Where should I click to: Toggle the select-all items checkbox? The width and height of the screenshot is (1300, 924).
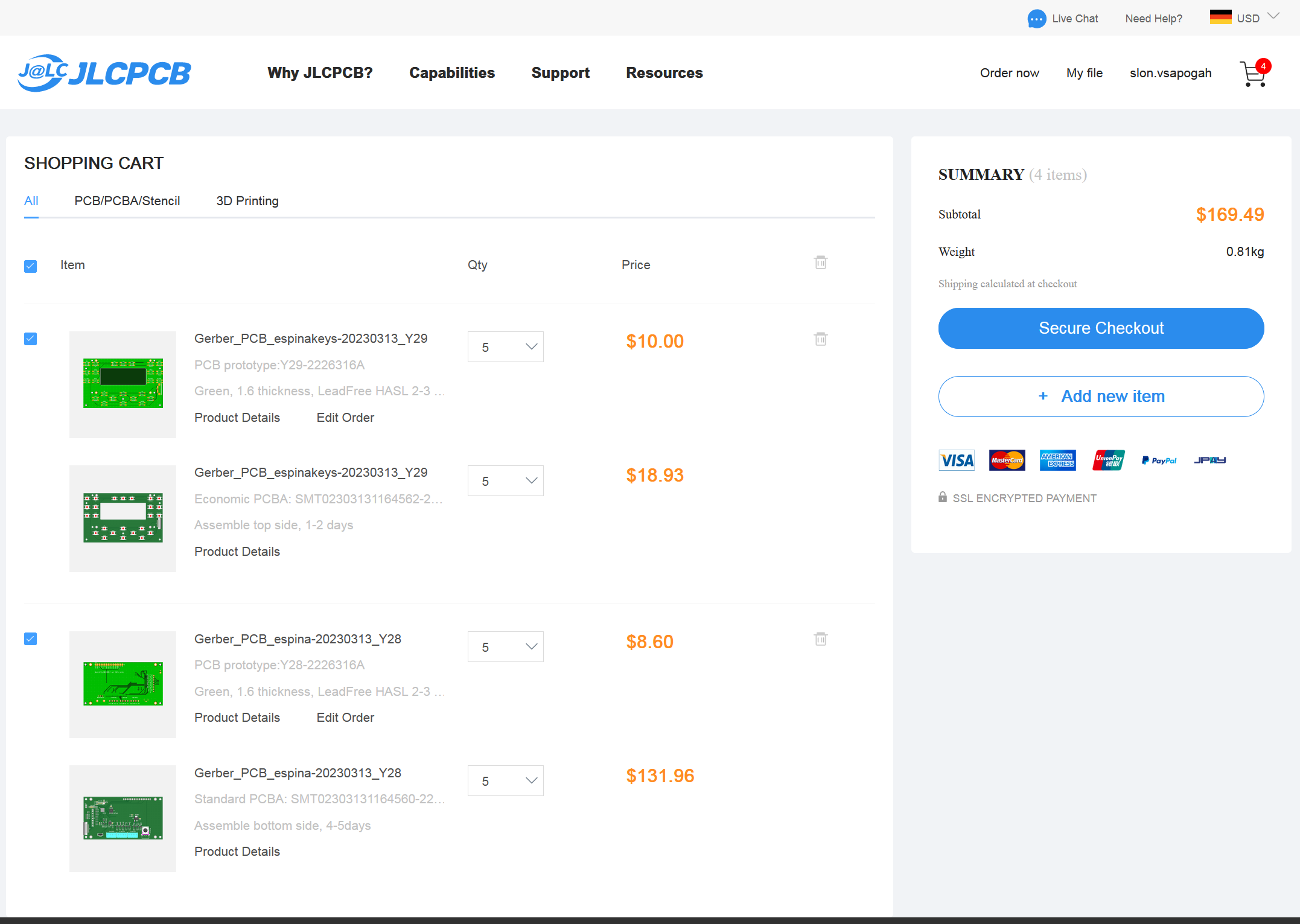(x=31, y=266)
